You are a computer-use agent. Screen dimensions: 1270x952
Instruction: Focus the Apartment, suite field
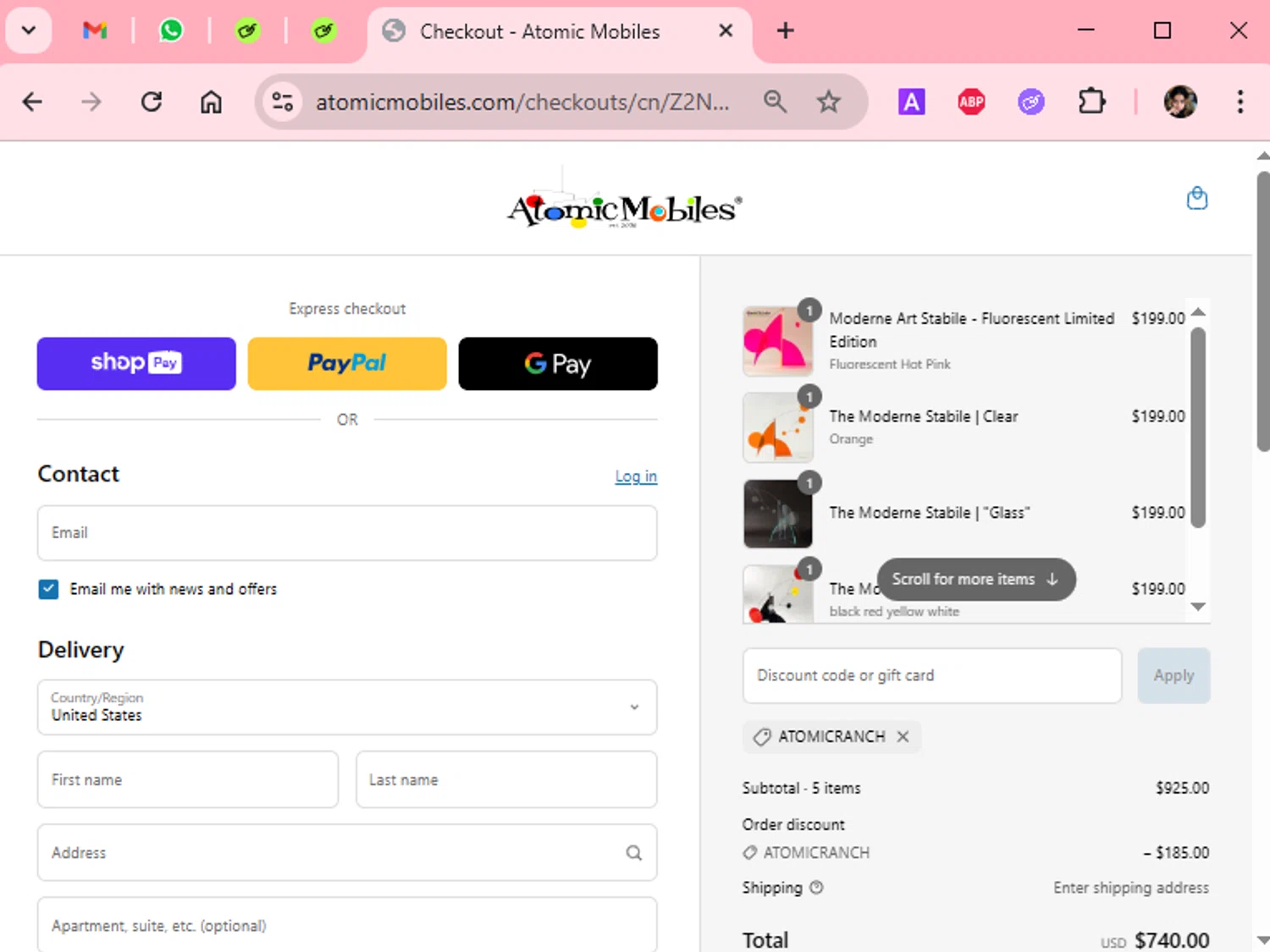click(x=347, y=925)
